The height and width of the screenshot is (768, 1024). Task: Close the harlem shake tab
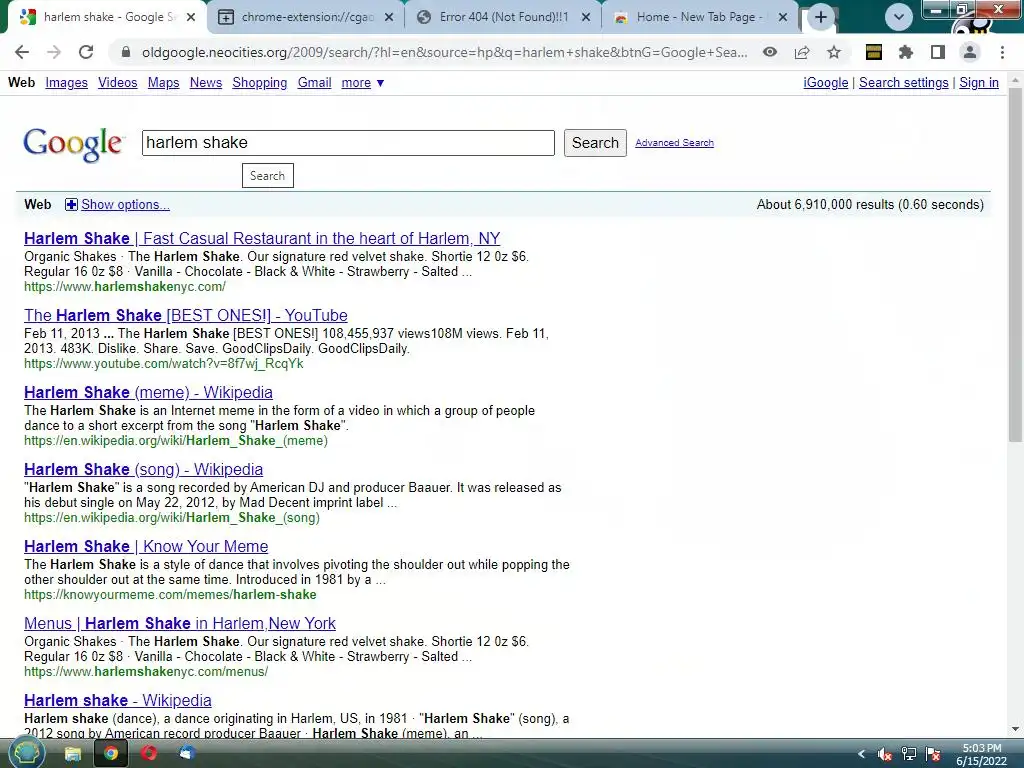click(191, 17)
